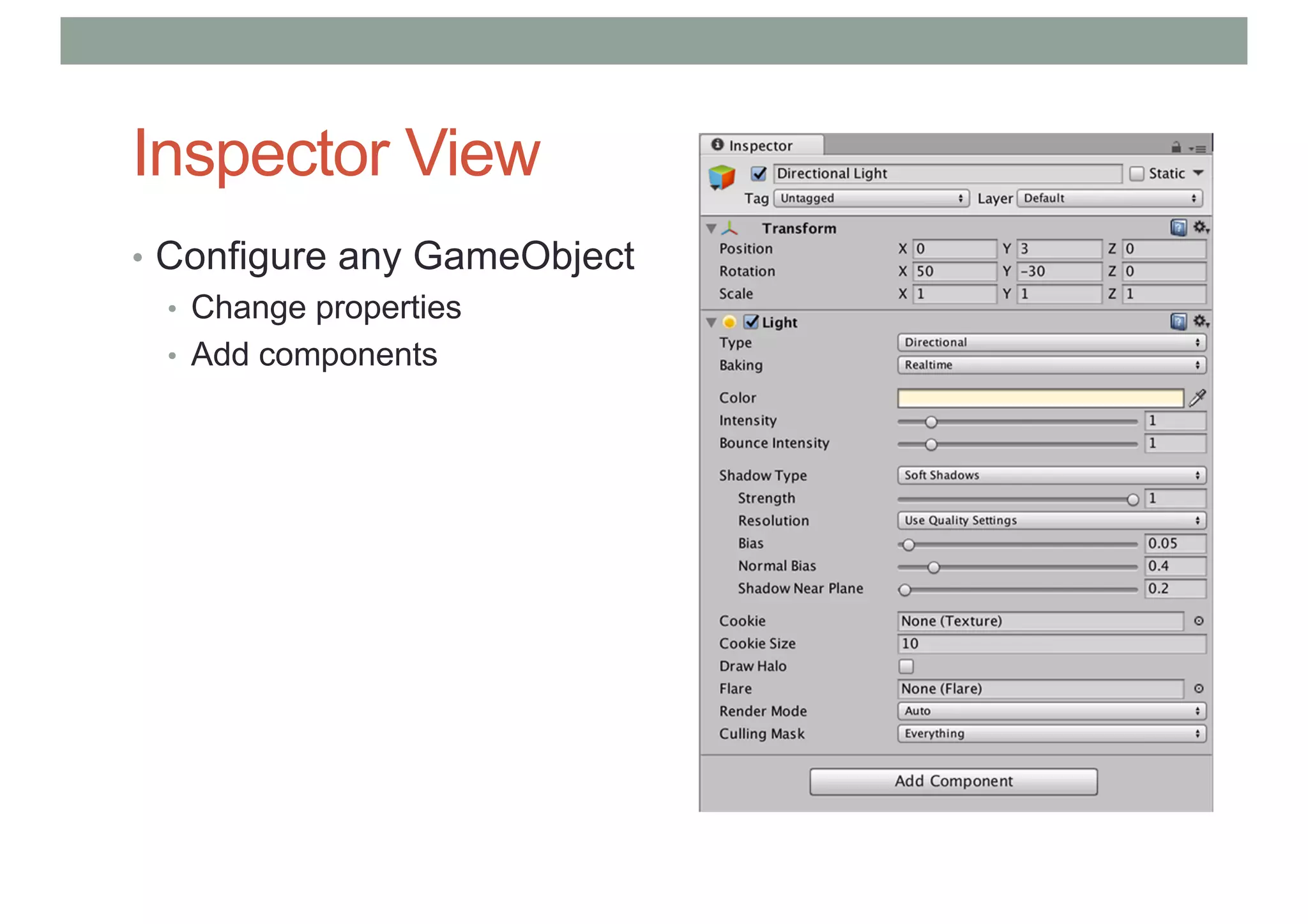Viewport: 1308px width, 924px height.
Task: Collapse the Transform component foldout
Action: pos(711,228)
